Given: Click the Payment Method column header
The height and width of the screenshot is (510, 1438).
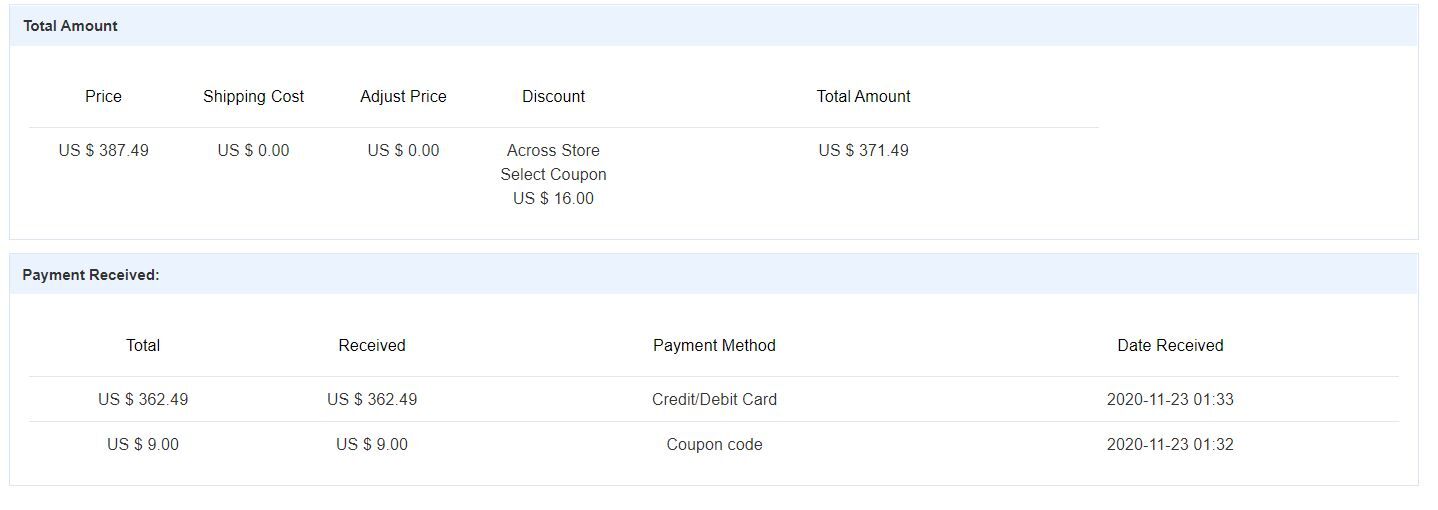Looking at the screenshot, I should [x=714, y=345].
